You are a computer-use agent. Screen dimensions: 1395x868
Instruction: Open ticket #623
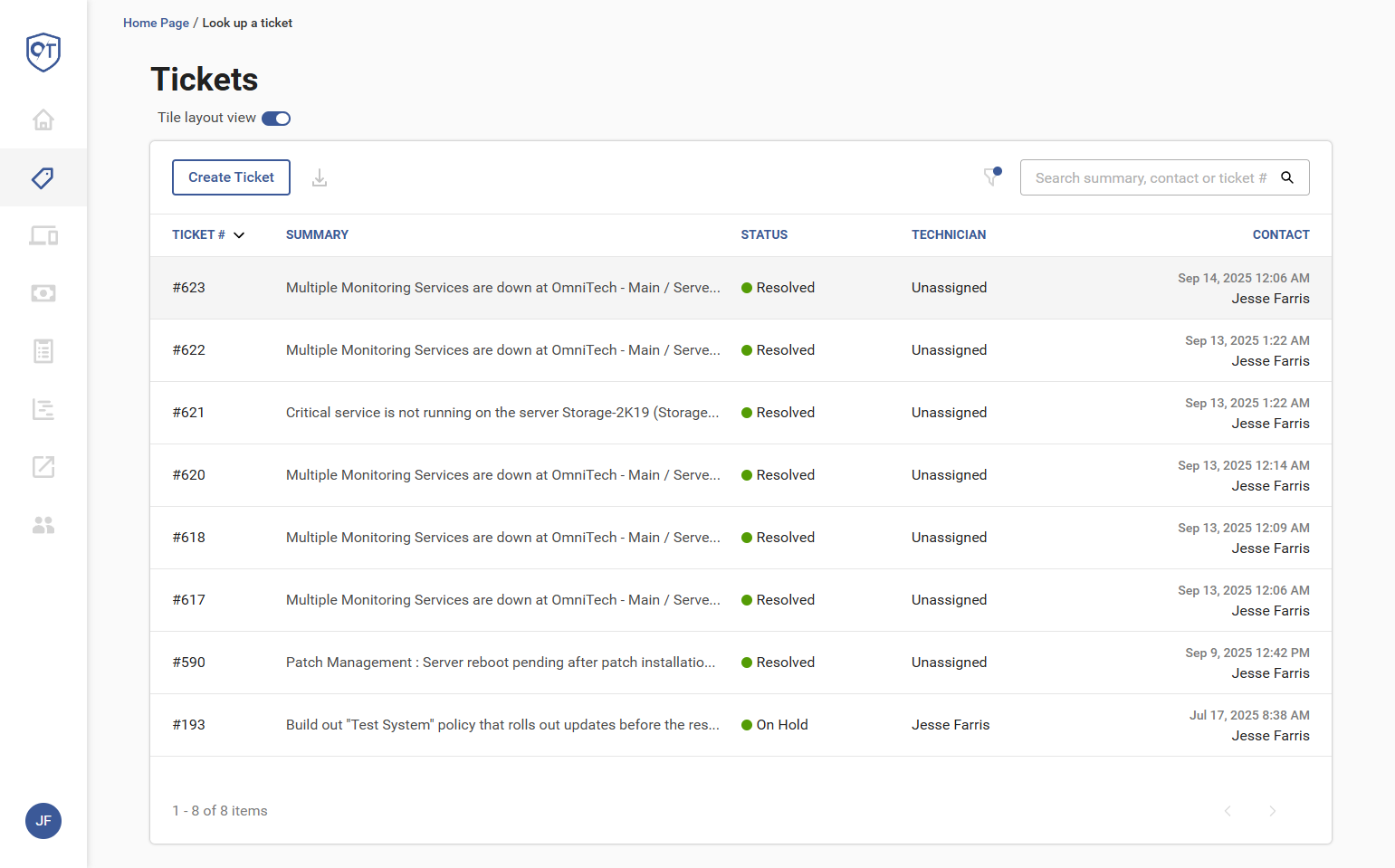pos(740,288)
